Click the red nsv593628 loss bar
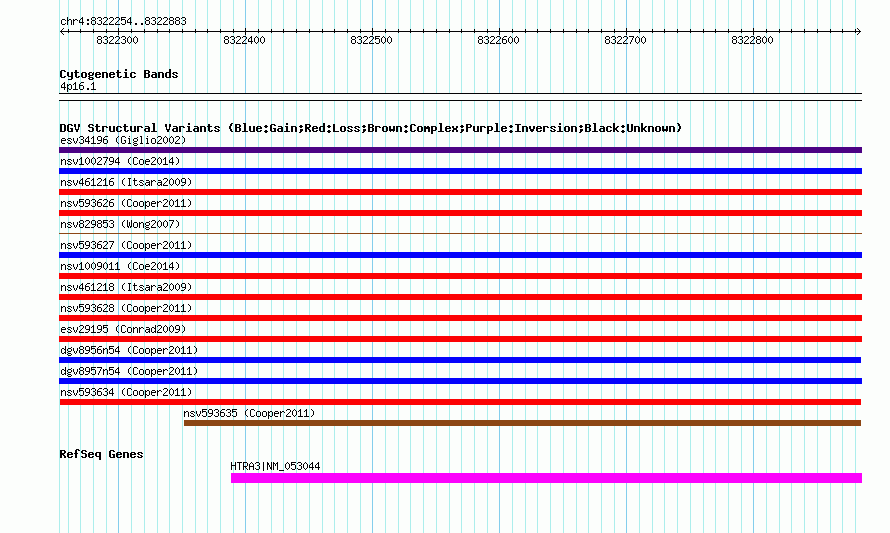Screen dimensions: 890x533 [x=460, y=318]
